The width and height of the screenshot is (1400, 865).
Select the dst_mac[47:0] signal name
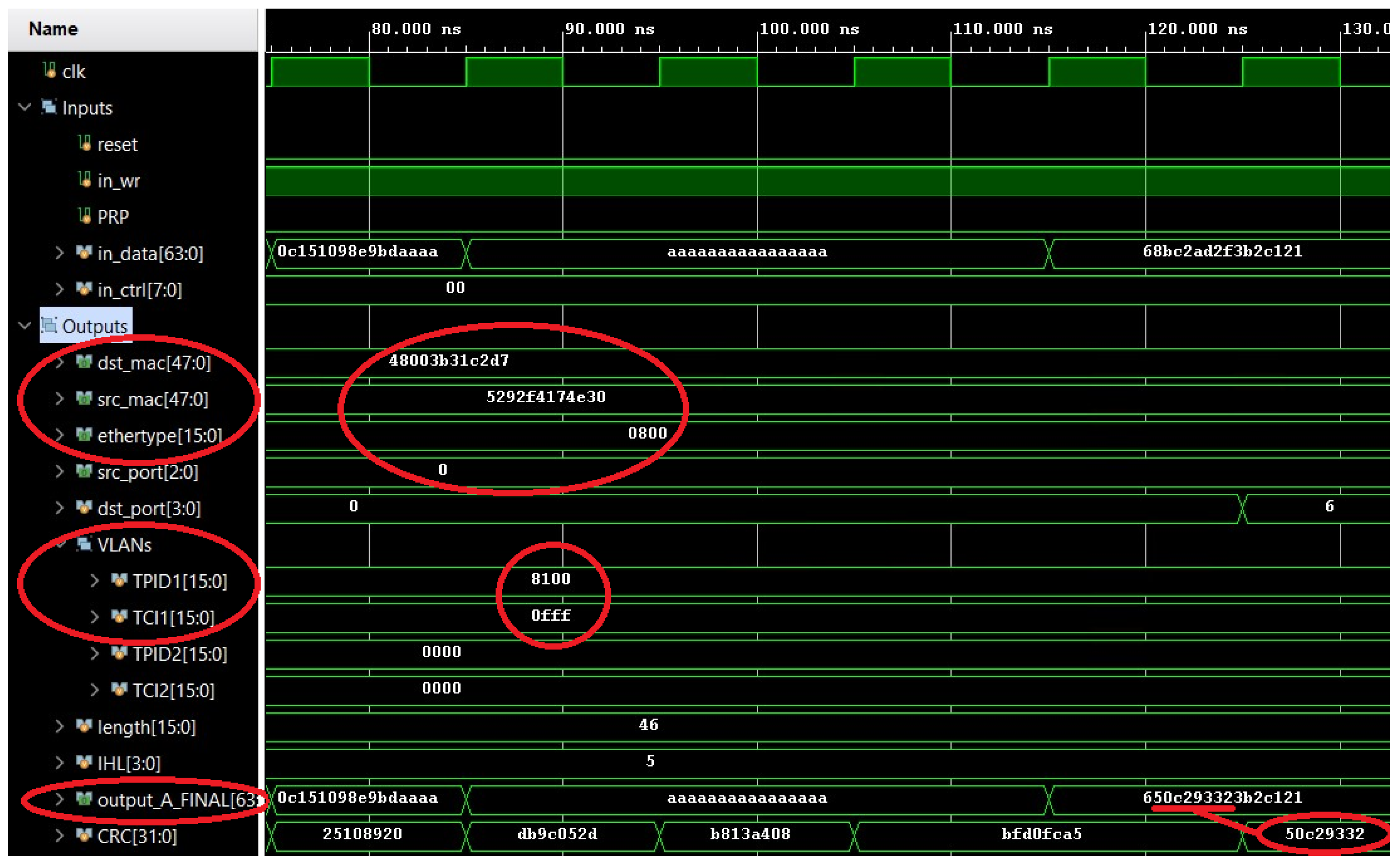(154, 363)
